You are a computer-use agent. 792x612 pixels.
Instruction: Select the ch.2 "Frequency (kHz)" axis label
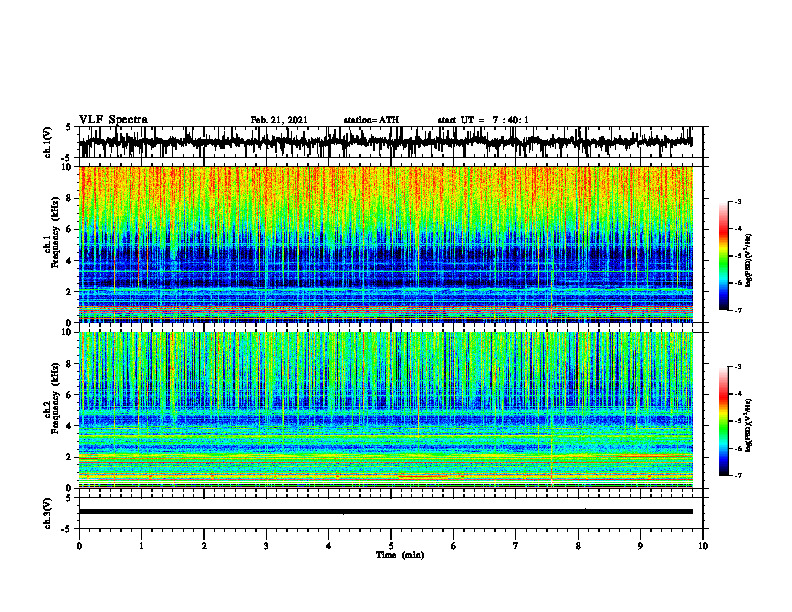coord(55,397)
